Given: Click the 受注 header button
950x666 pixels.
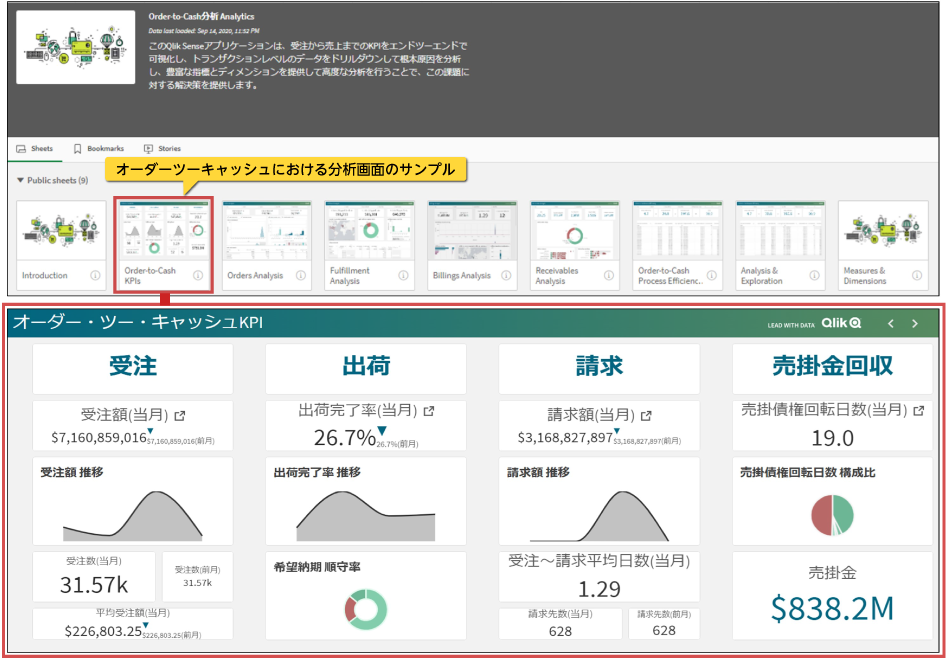Looking at the screenshot, I should 133,367.
